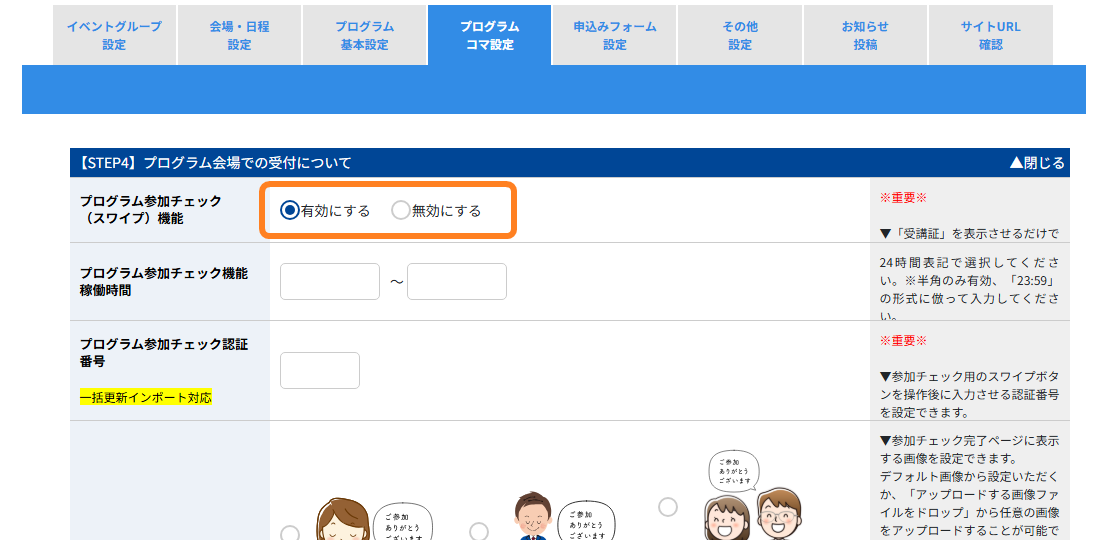1103x559 pixels.
Task: Click the woman thank-you illustration
Action: tap(374, 519)
